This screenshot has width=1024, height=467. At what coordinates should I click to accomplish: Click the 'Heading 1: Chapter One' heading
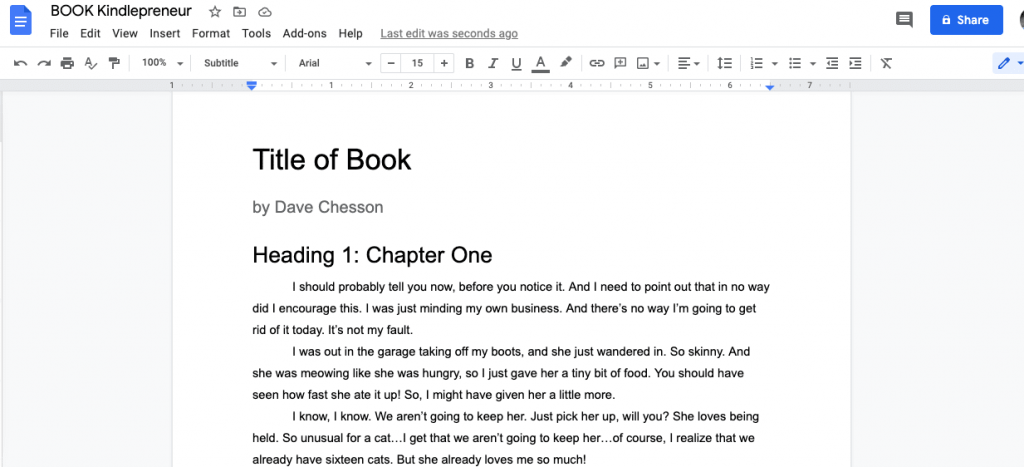click(x=372, y=255)
